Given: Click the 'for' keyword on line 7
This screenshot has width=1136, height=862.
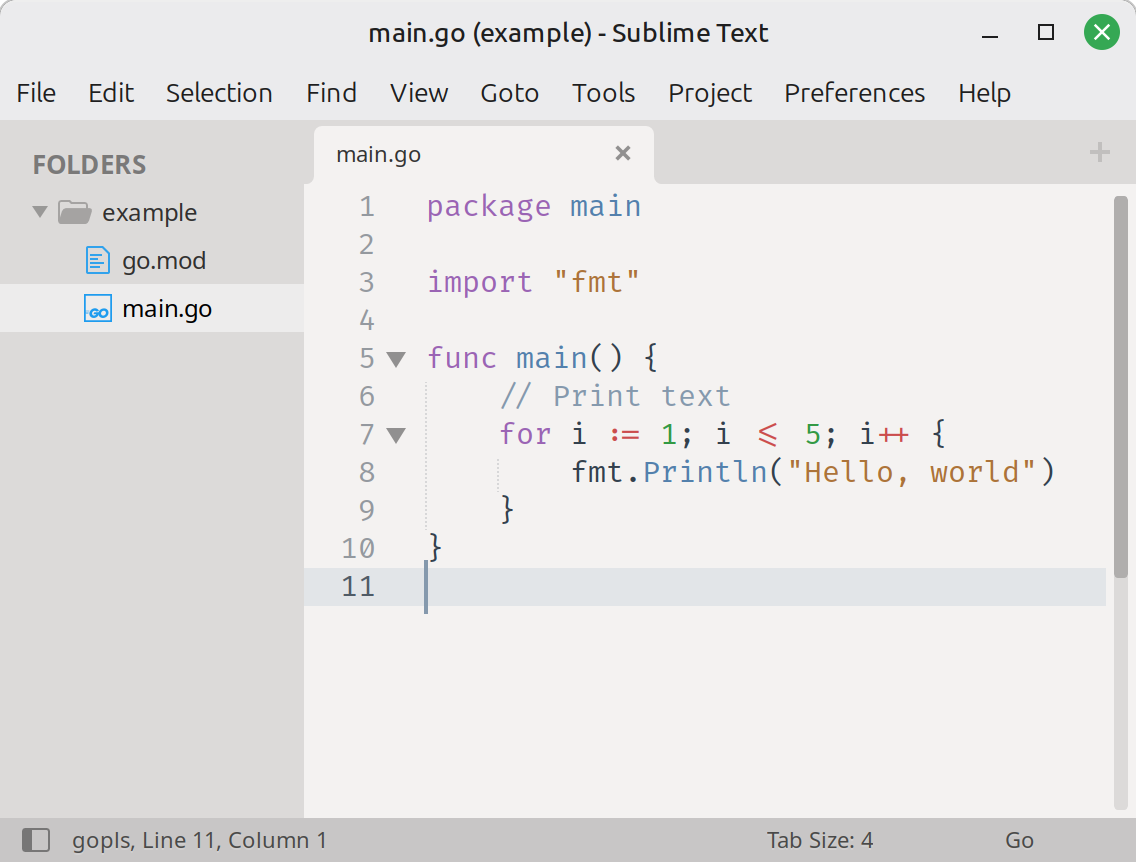Looking at the screenshot, I should point(525,435).
